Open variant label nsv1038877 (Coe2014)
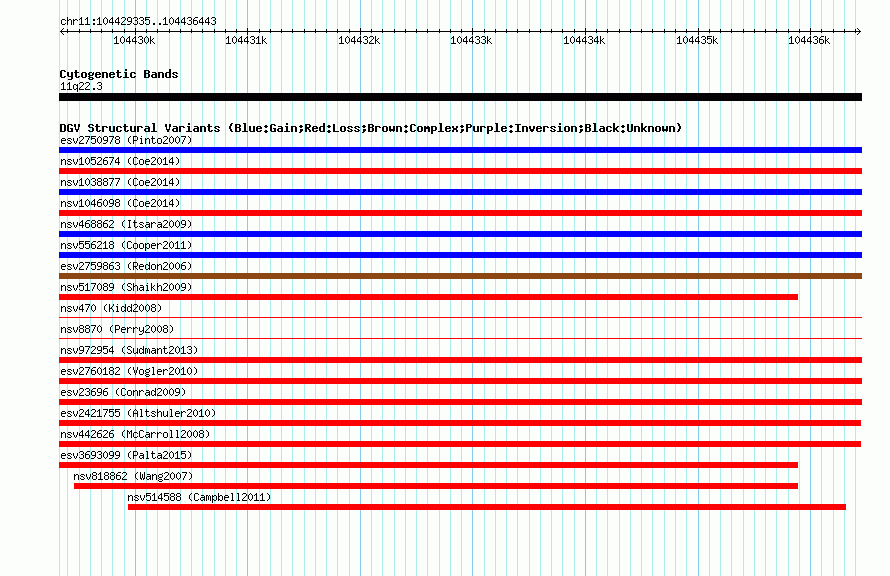Screen dimensions: 890x576 120,182
